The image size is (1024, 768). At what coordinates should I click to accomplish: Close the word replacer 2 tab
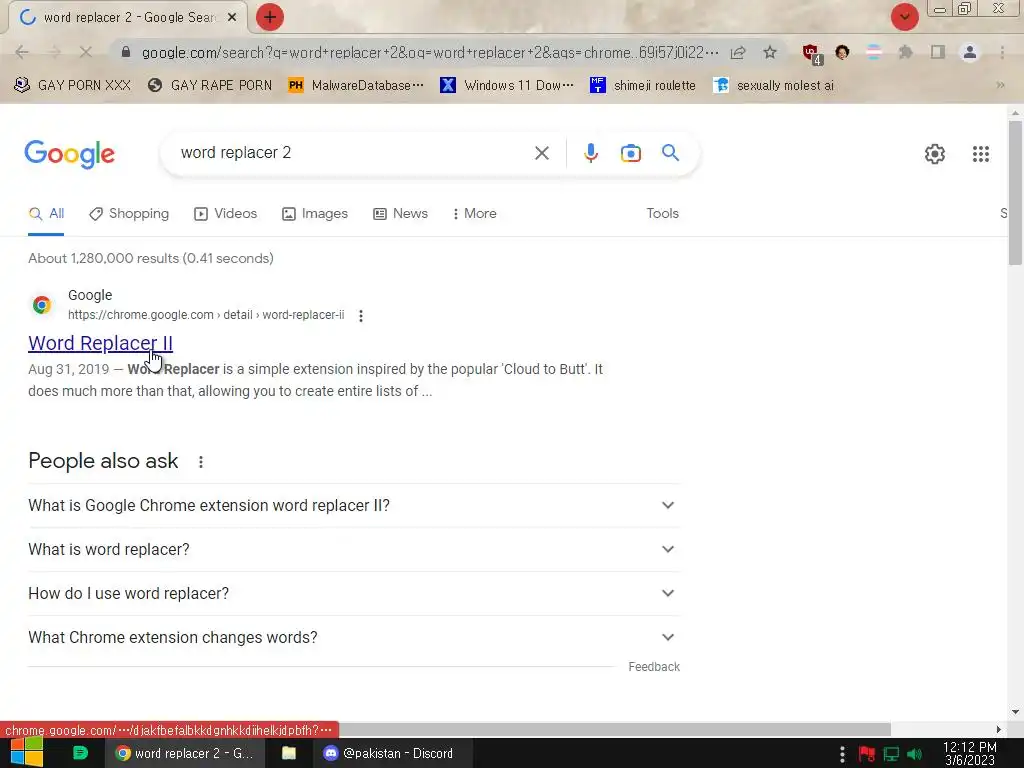tap(232, 18)
